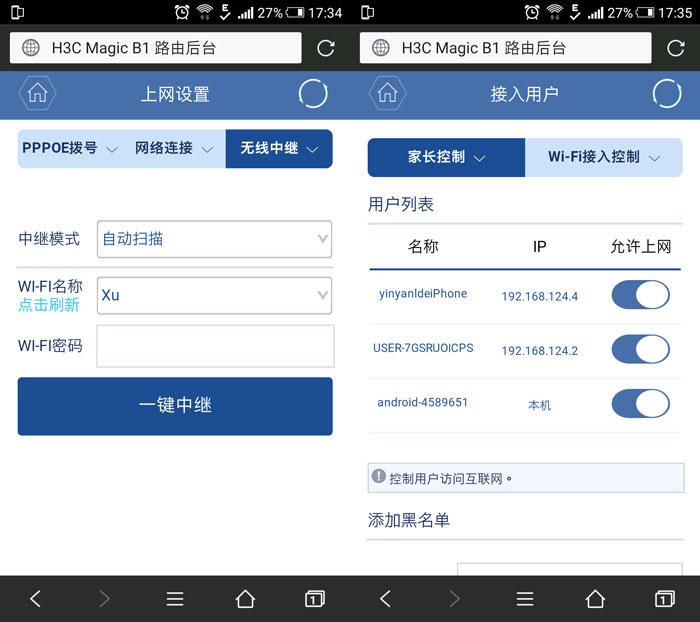Reload page in the right browser address bar
This screenshot has height=622, width=700.
tap(675, 48)
